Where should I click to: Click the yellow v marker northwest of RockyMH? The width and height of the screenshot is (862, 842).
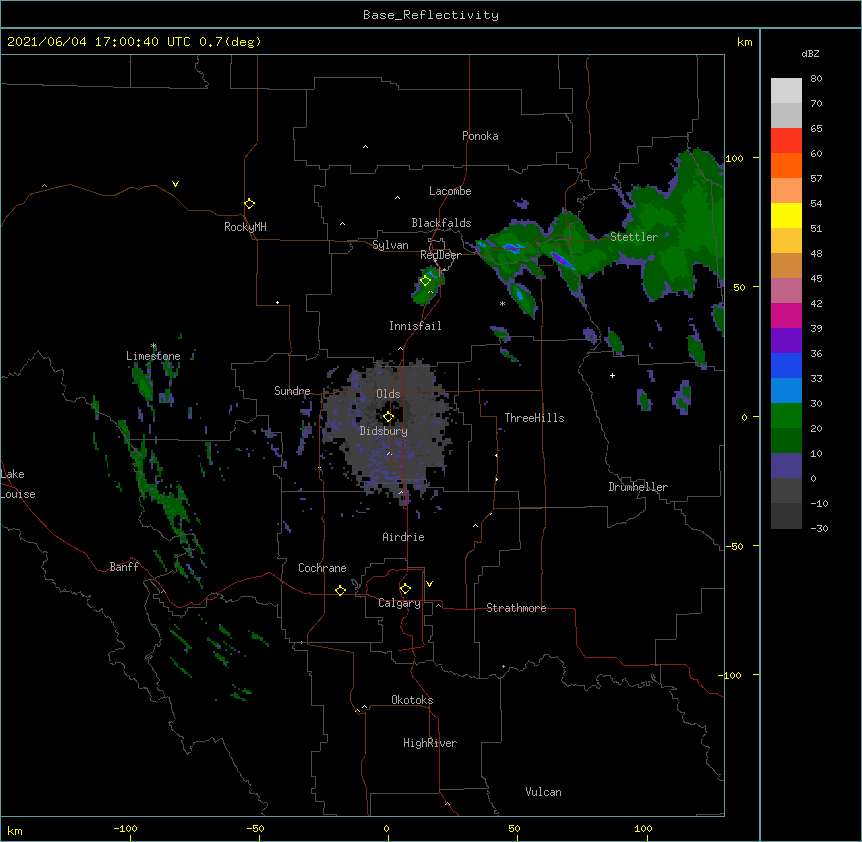pyautogui.click(x=175, y=184)
